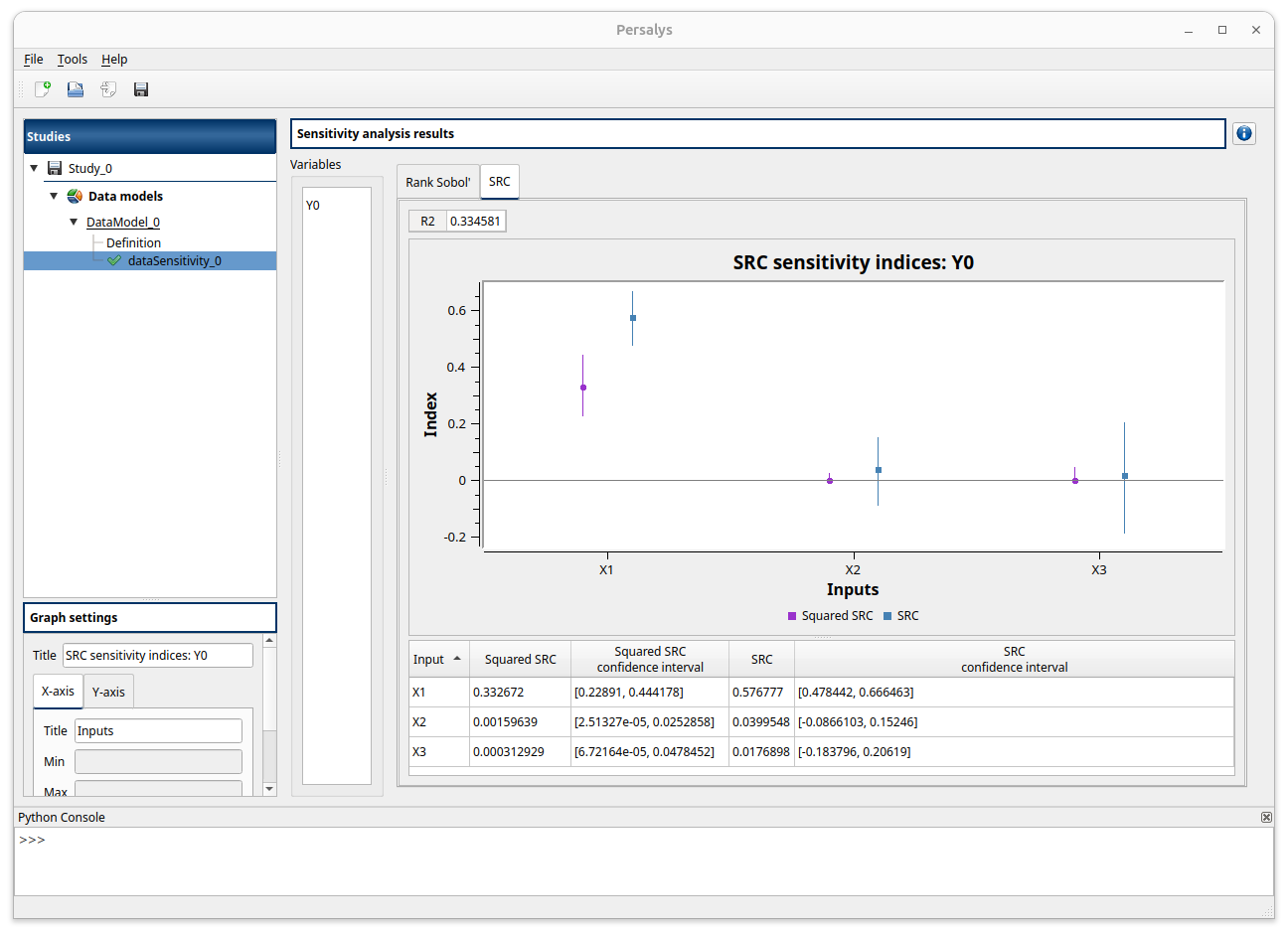Open the blue information help icon

tap(1244, 133)
